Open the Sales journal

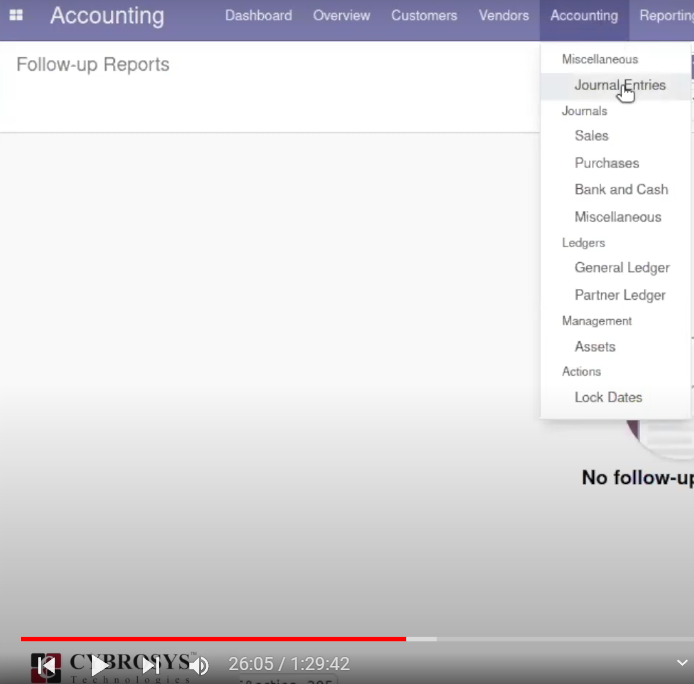[591, 135]
